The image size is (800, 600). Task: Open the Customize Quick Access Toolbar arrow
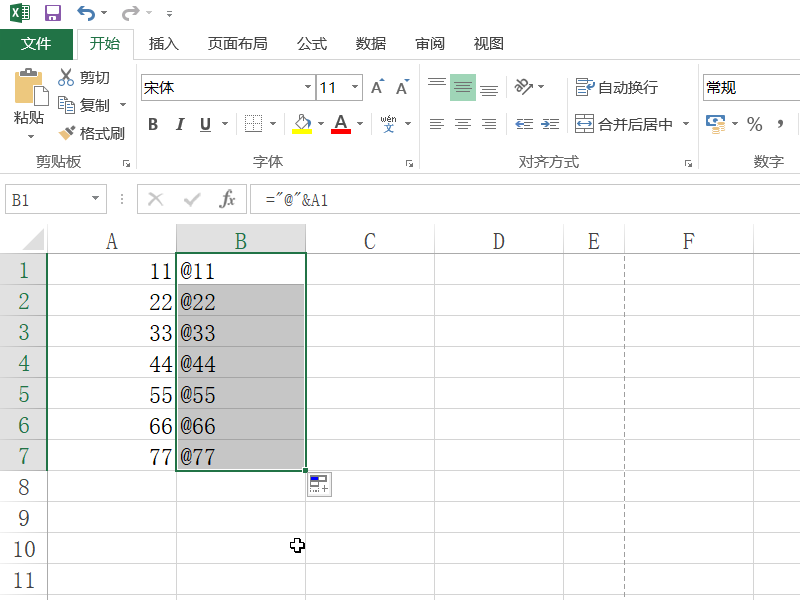(169, 14)
